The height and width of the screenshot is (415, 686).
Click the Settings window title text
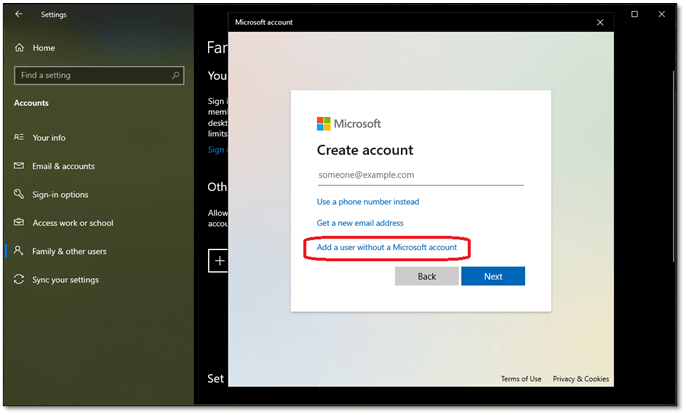[54, 14]
